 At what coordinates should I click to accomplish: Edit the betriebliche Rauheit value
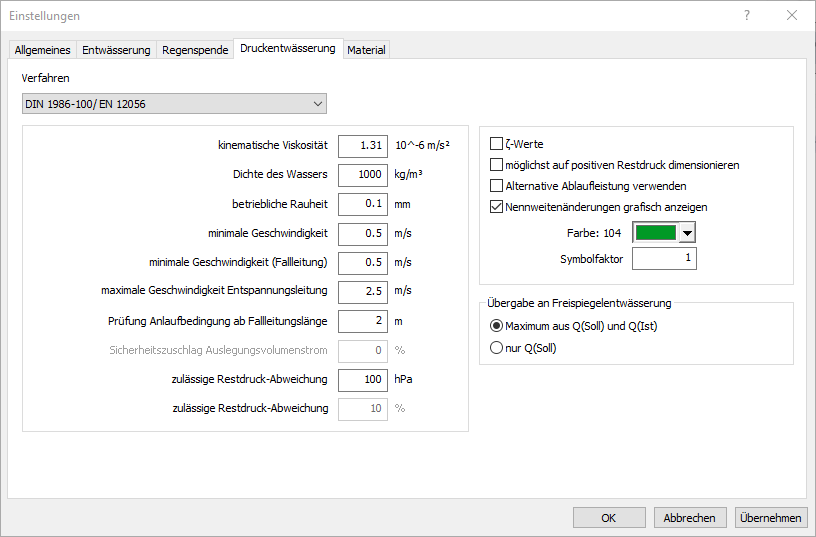[x=363, y=204]
